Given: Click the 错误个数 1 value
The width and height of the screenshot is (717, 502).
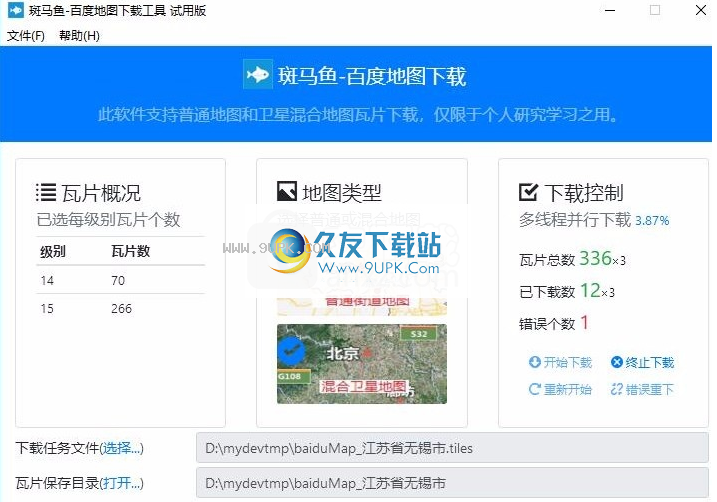Looking at the screenshot, I should pyautogui.click(x=584, y=322).
